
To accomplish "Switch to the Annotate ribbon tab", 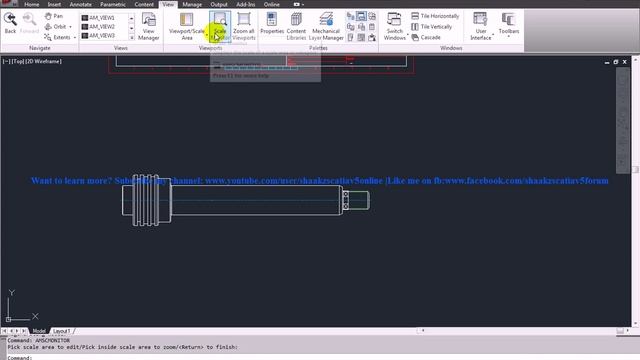I will [x=80, y=4].
